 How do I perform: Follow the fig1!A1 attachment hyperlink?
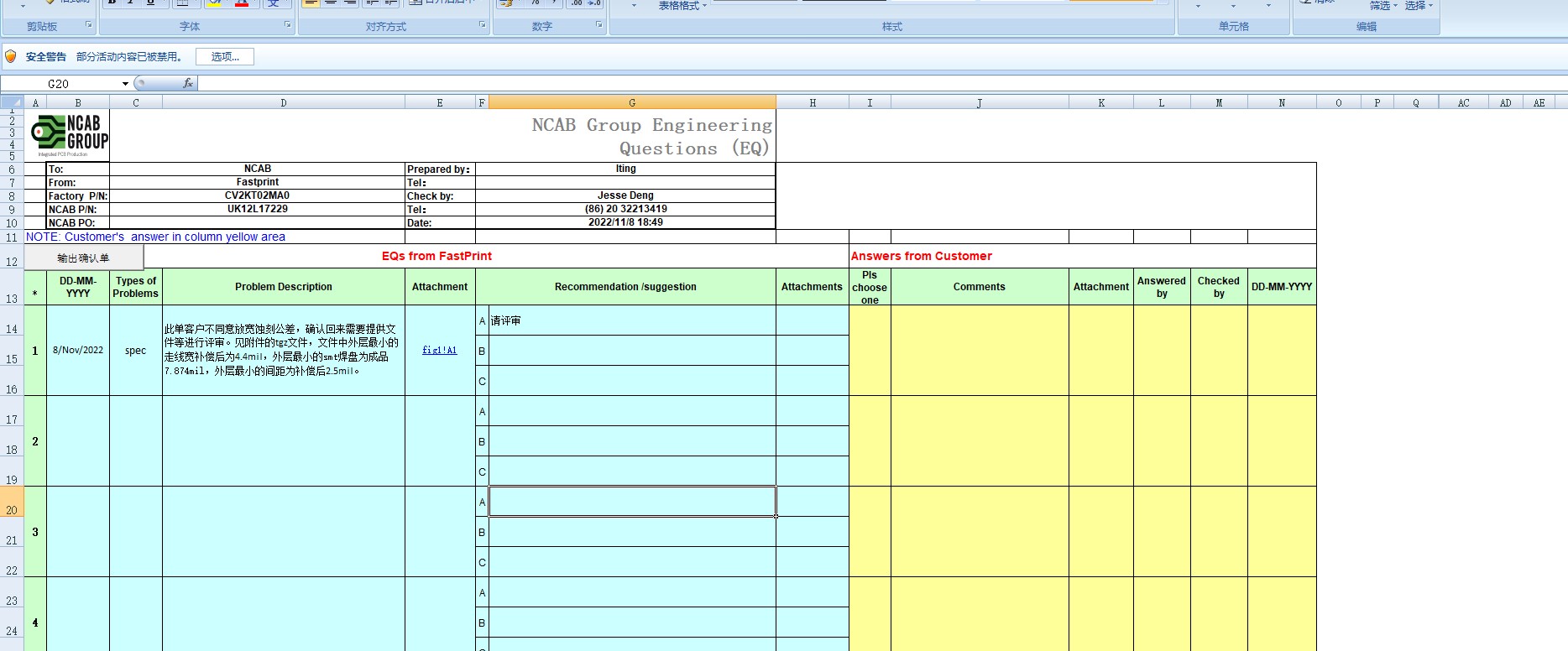440,350
